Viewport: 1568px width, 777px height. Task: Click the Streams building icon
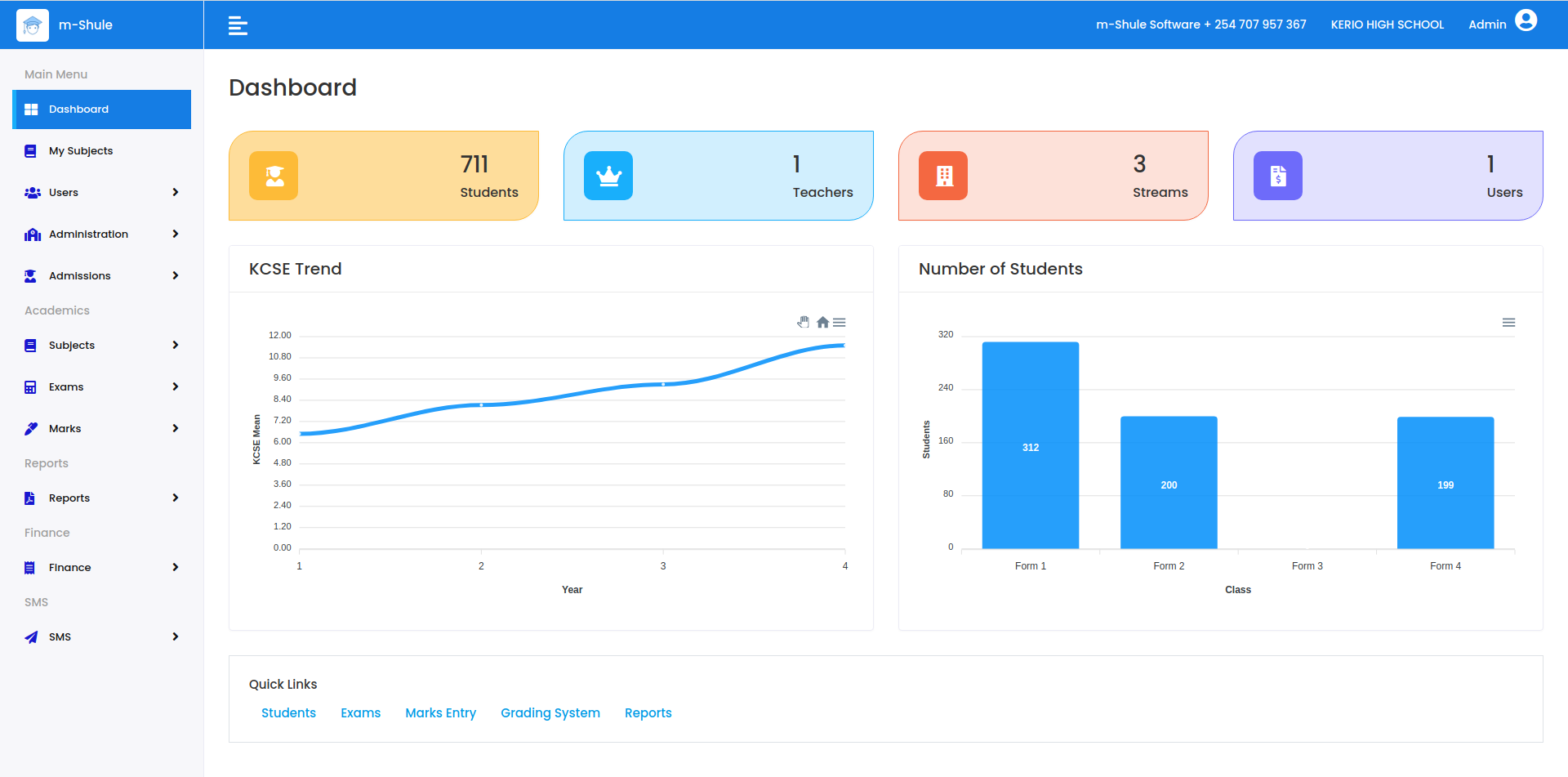pyautogui.click(x=943, y=176)
